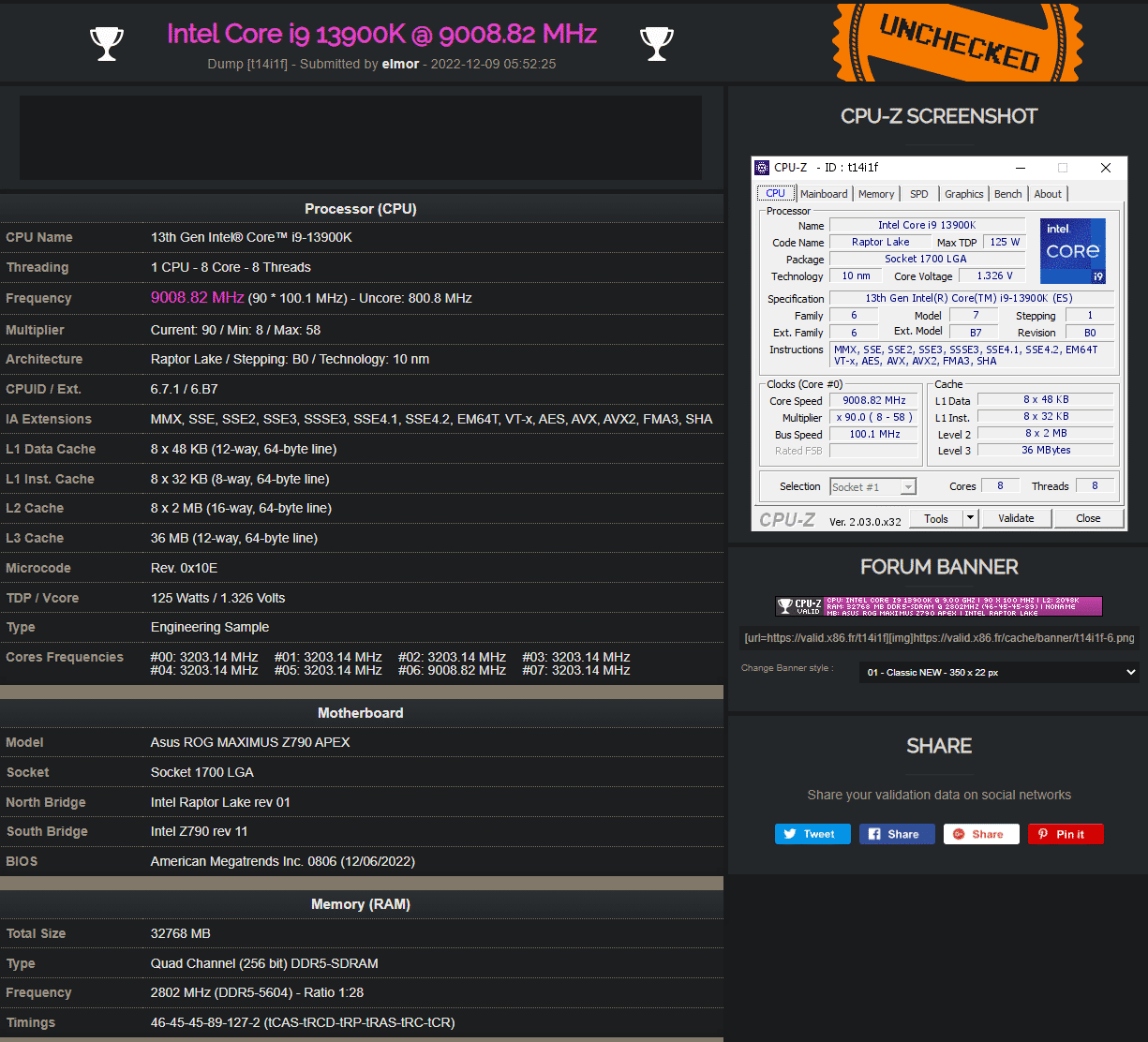Click the Total Size value 32768 MB
This screenshot has width=1148, height=1042.
tap(181, 933)
